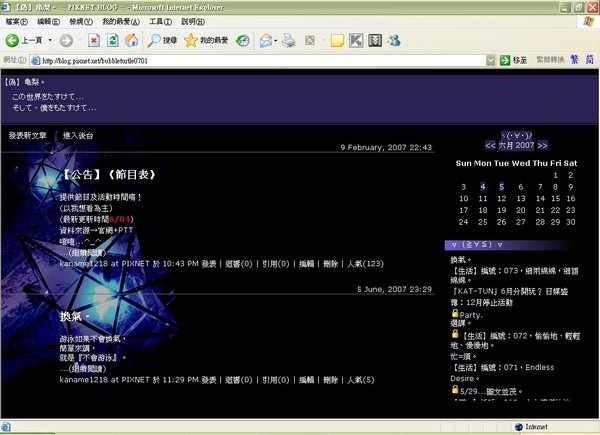This screenshot has height=435, width=600.
Task: Click the K arrow toolbar icon
Action: coord(356,40)
